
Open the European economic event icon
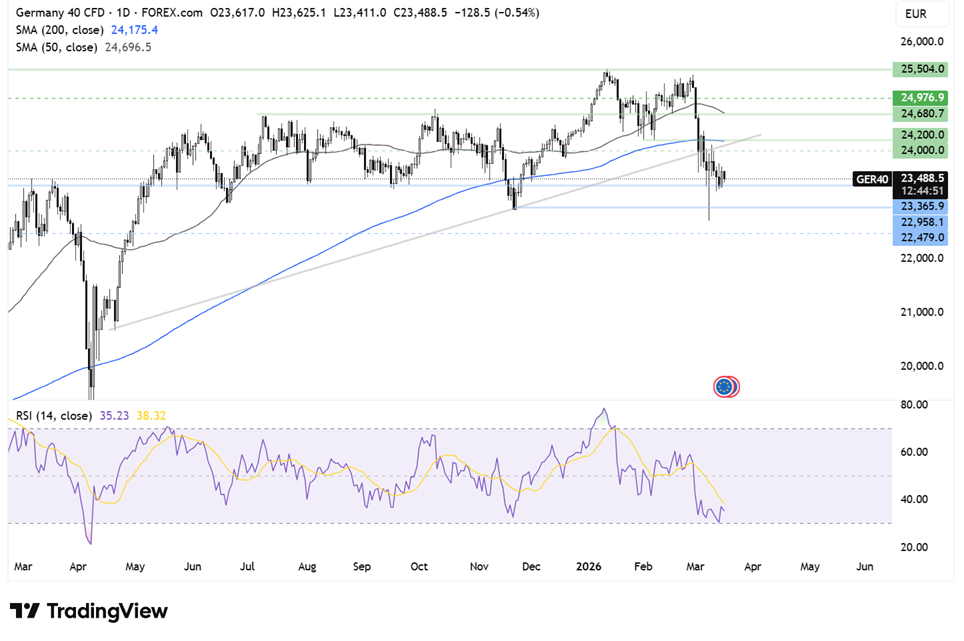[x=726, y=387]
